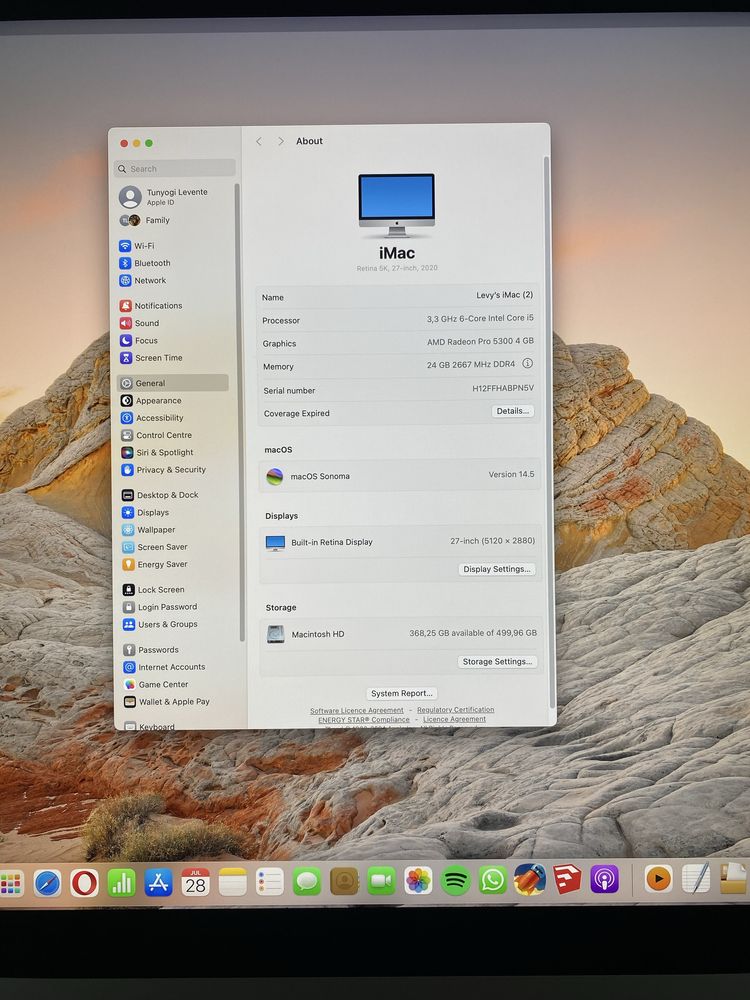Open Wi-Fi settings in the sidebar
750x1000 pixels.
[x=137, y=246]
